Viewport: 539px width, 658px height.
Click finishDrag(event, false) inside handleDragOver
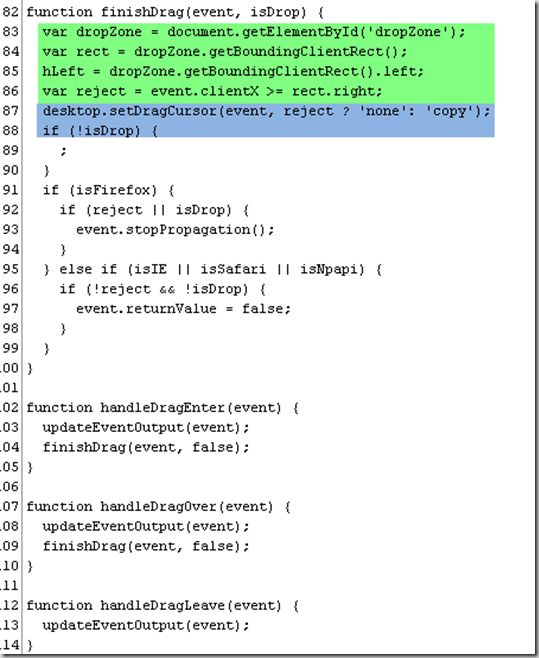point(146,546)
